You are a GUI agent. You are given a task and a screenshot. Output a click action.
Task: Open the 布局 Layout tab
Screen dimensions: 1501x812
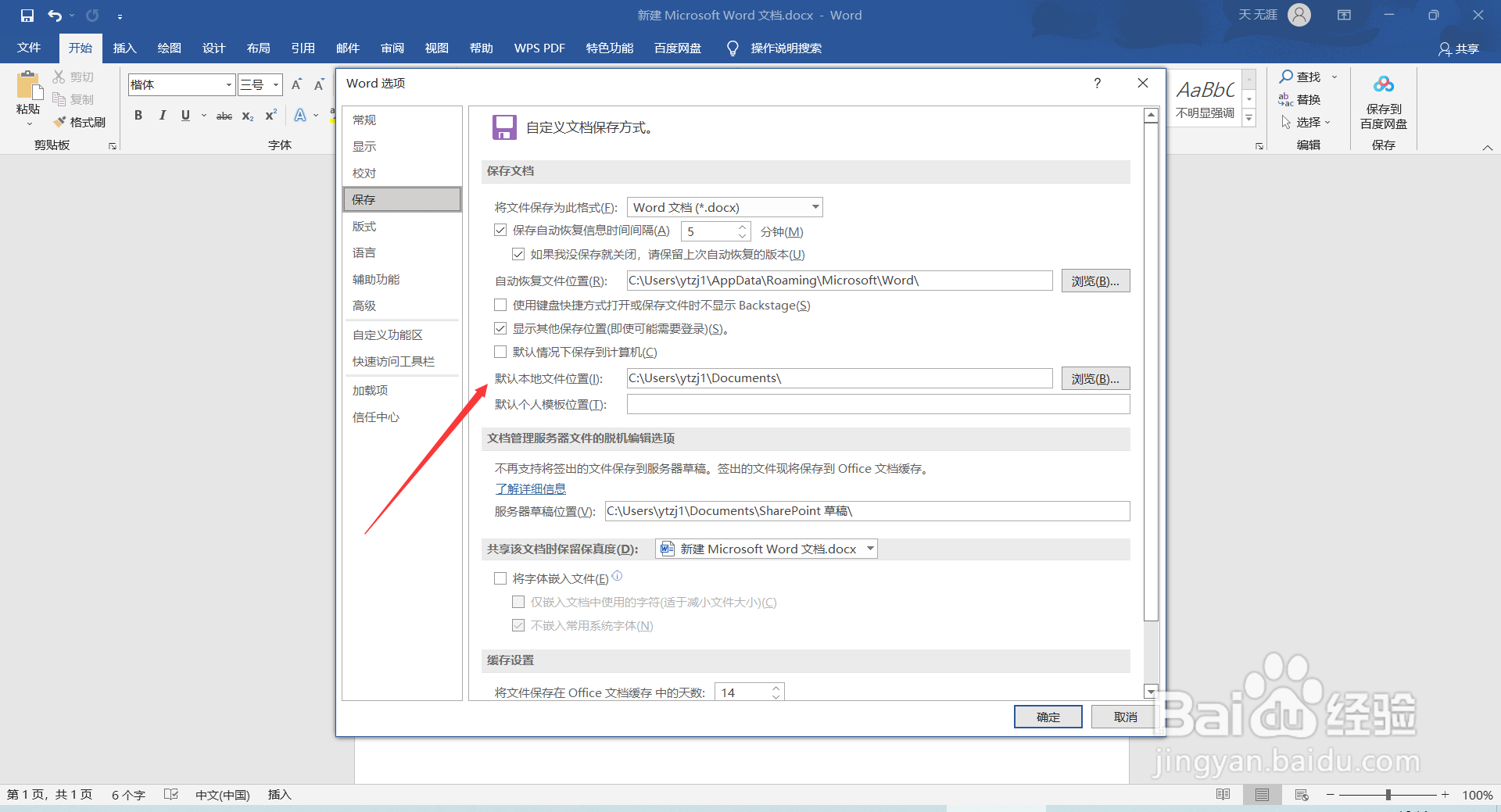[259, 48]
